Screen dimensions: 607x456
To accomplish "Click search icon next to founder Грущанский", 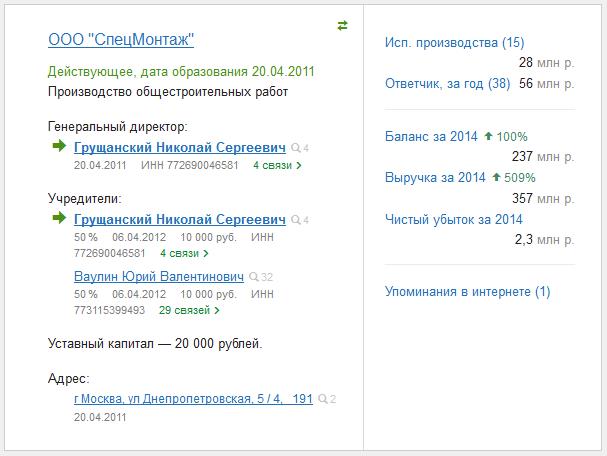I will click(x=296, y=220).
